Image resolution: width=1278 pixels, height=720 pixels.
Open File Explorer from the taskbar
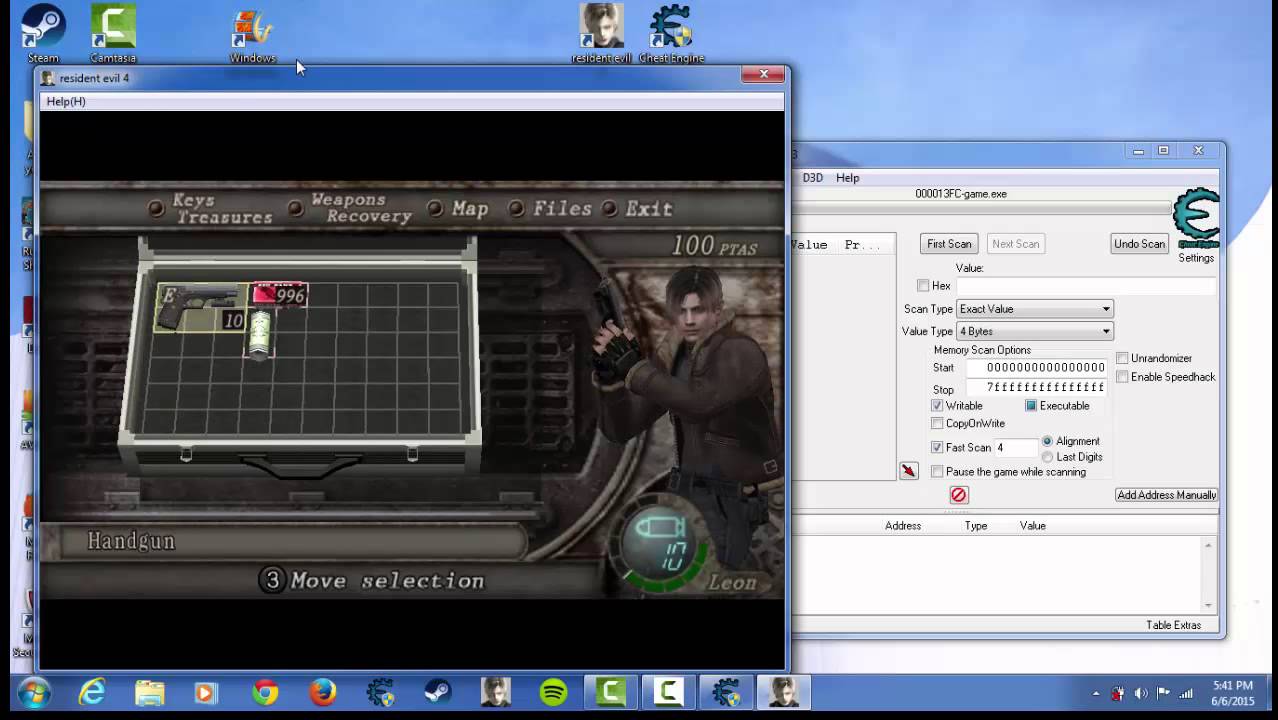click(x=149, y=692)
